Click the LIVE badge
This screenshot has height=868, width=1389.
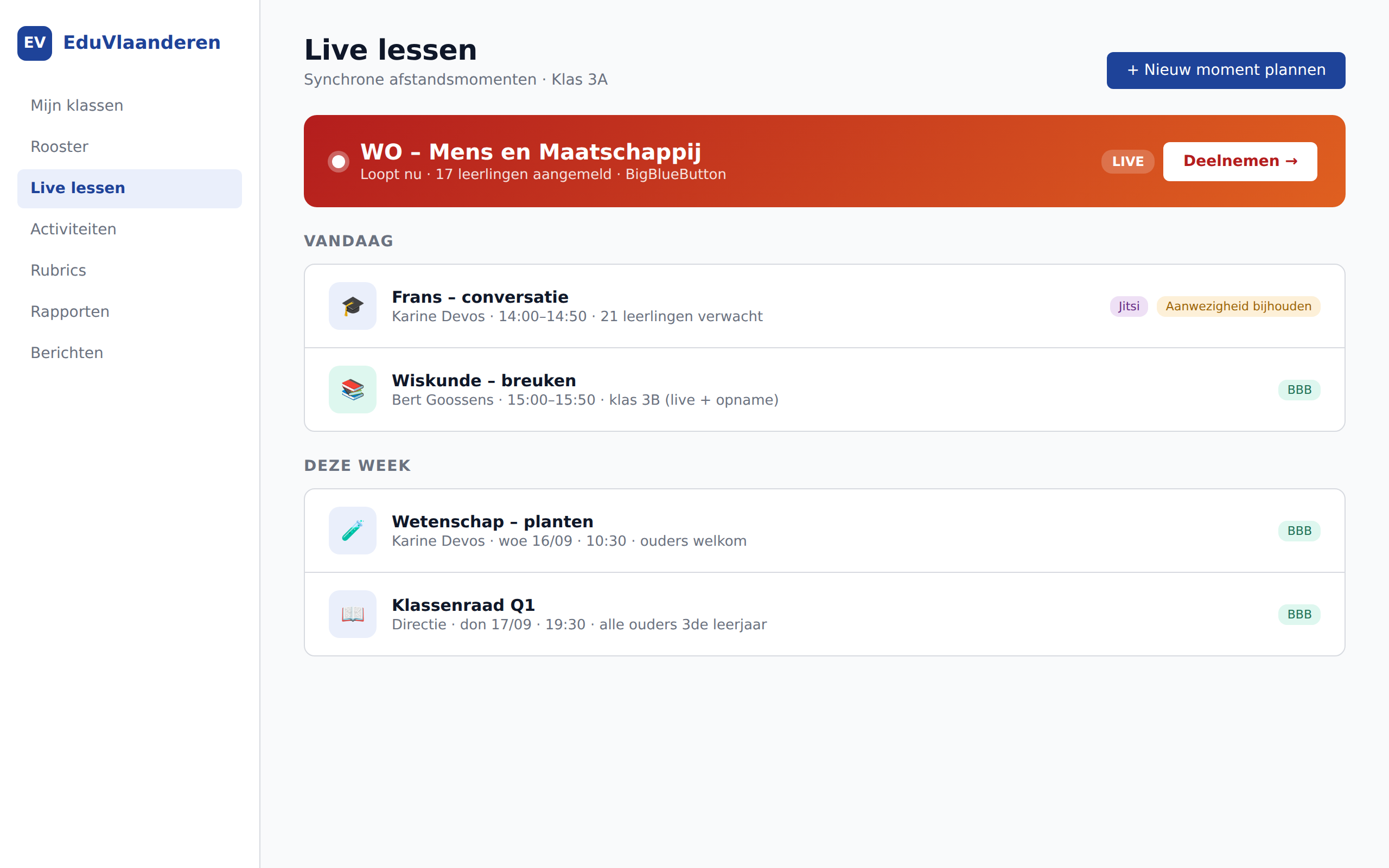click(1128, 162)
